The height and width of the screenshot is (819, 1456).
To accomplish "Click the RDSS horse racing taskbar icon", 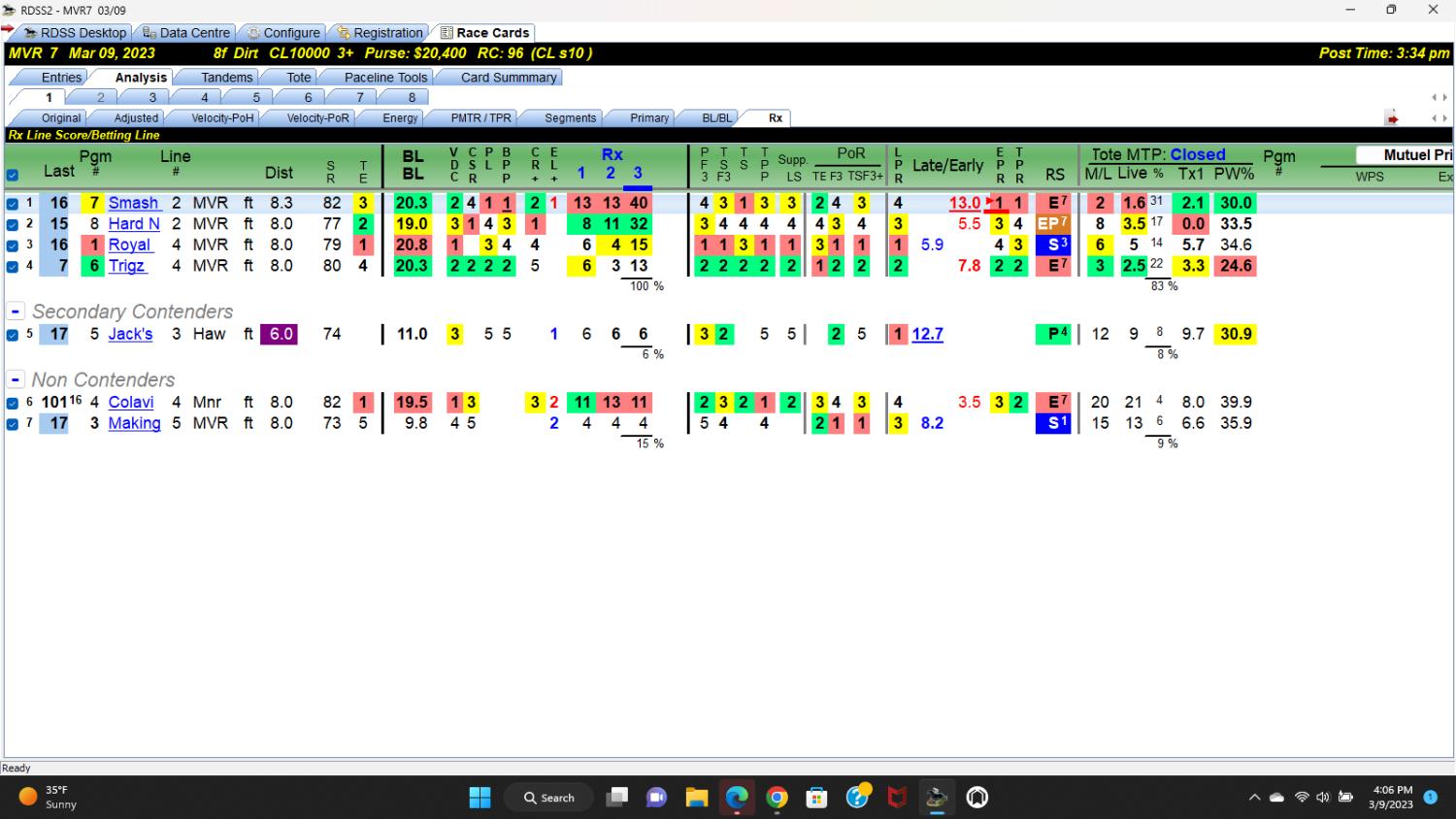I will coord(937,798).
